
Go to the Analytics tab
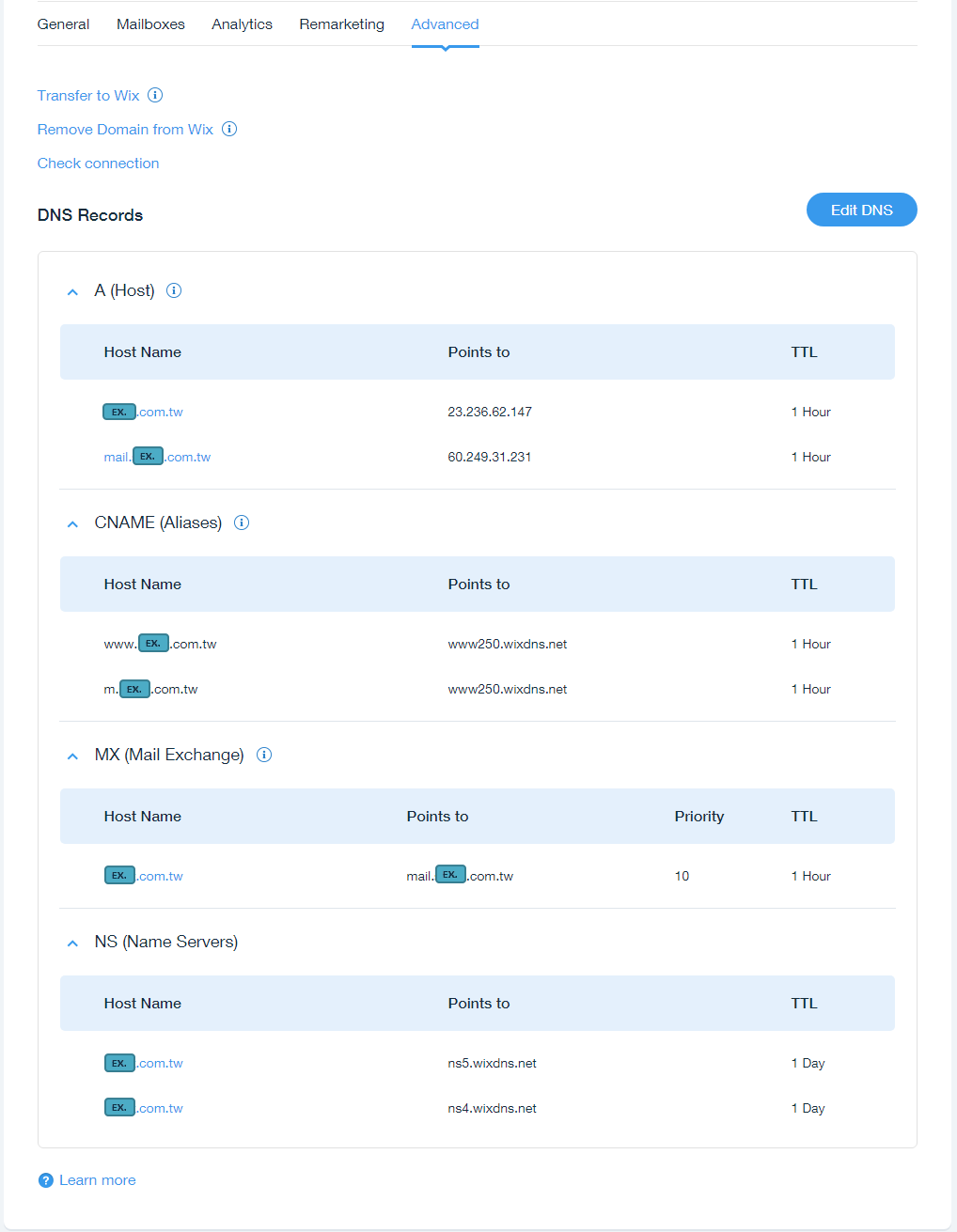242,24
